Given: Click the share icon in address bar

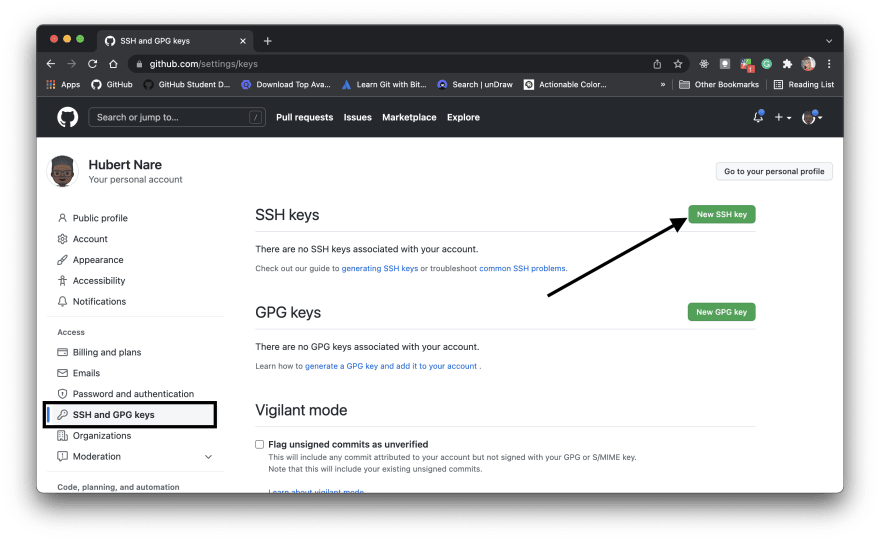Looking at the screenshot, I should 657,64.
